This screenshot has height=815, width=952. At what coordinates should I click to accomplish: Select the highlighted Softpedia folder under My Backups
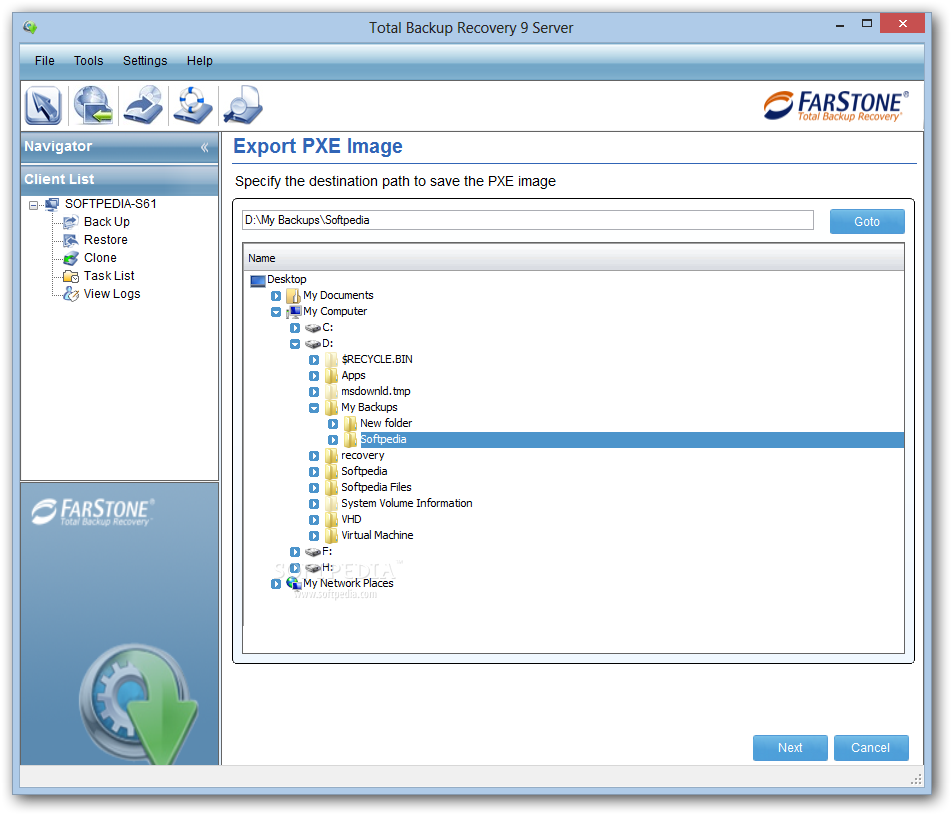pos(631,440)
